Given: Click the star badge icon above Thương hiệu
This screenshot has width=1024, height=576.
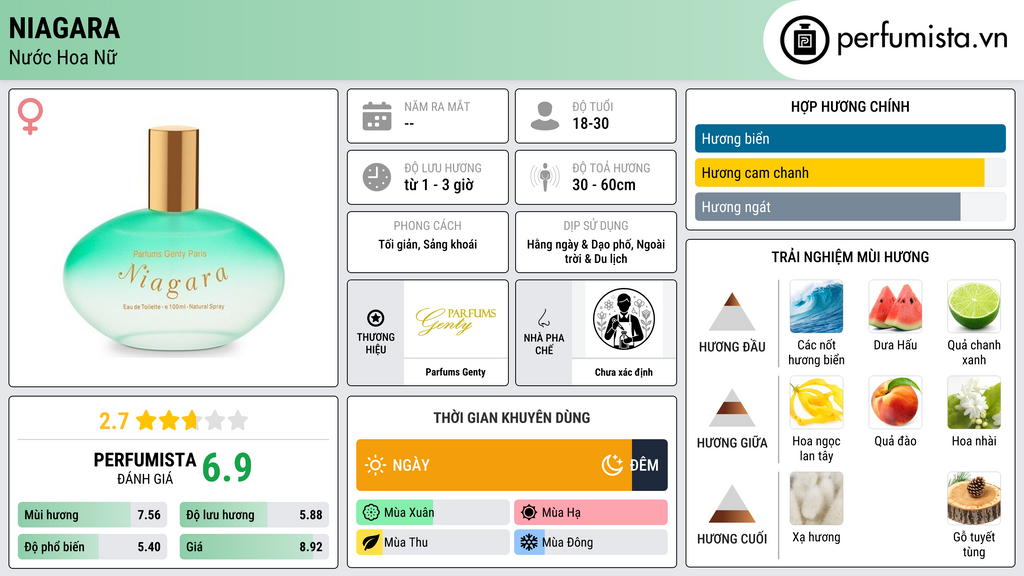Looking at the screenshot, I should 376,318.
